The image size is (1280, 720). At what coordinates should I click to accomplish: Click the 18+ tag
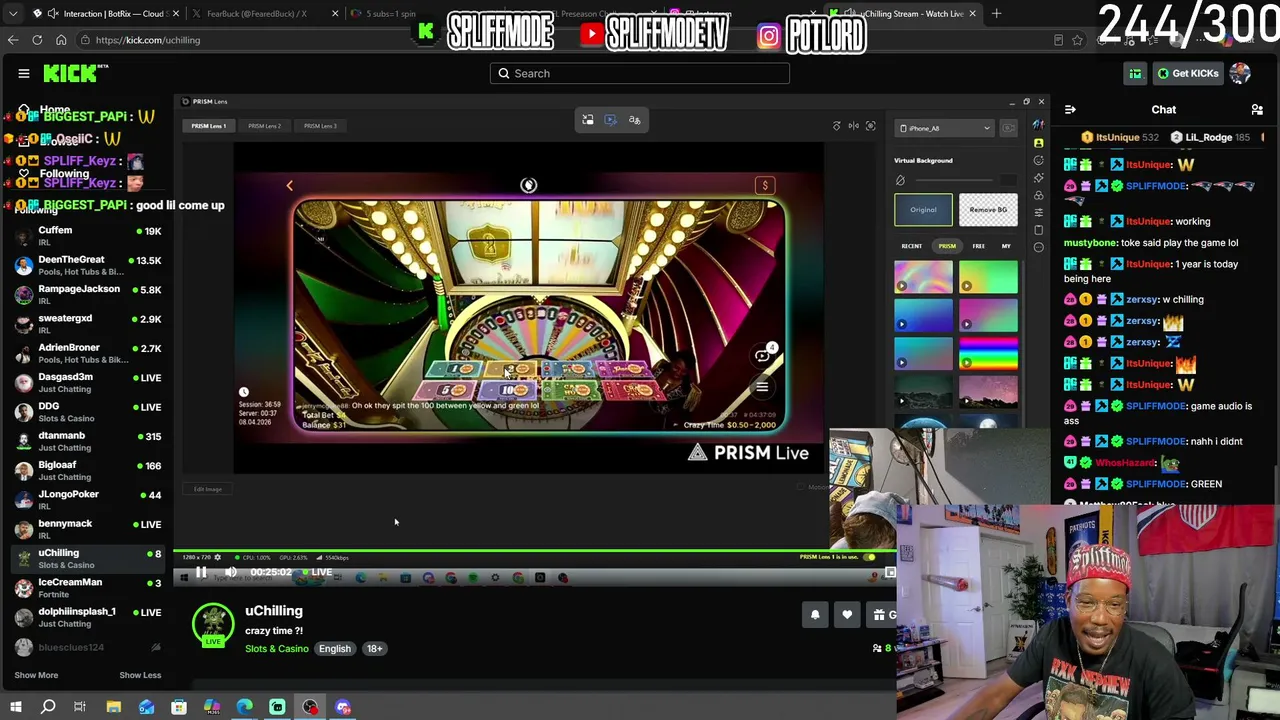(374, 649)
